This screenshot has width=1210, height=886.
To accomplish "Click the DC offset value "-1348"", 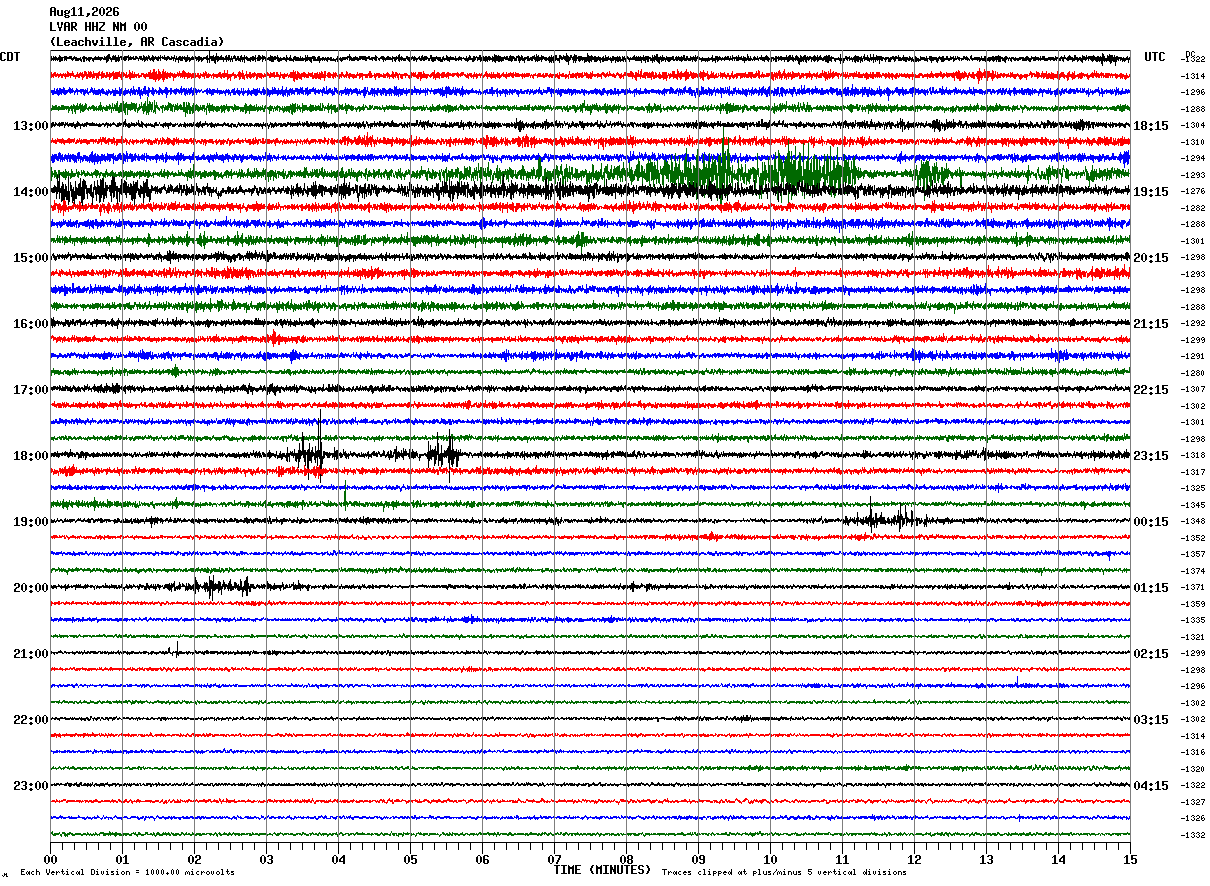I will (1193, 522).
